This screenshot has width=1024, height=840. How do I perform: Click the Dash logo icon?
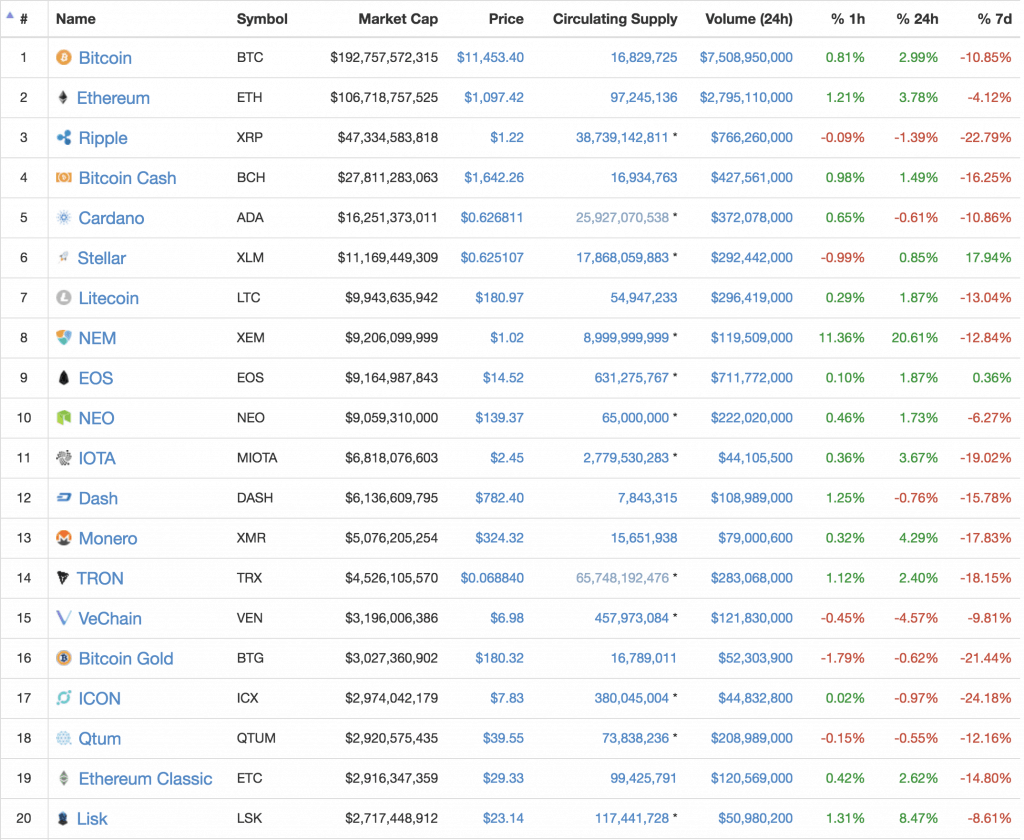64,498
